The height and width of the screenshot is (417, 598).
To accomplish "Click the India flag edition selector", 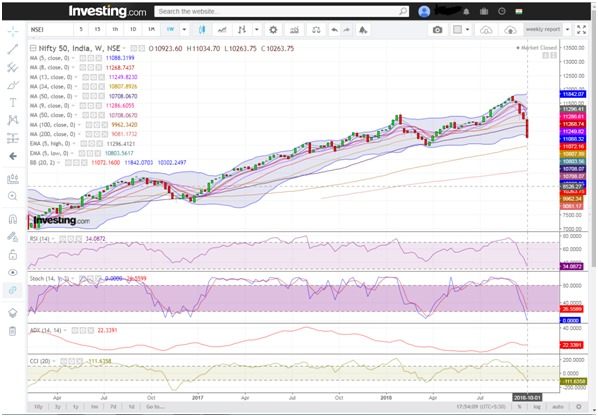I will pyautogui.click(x=519, y=11).
